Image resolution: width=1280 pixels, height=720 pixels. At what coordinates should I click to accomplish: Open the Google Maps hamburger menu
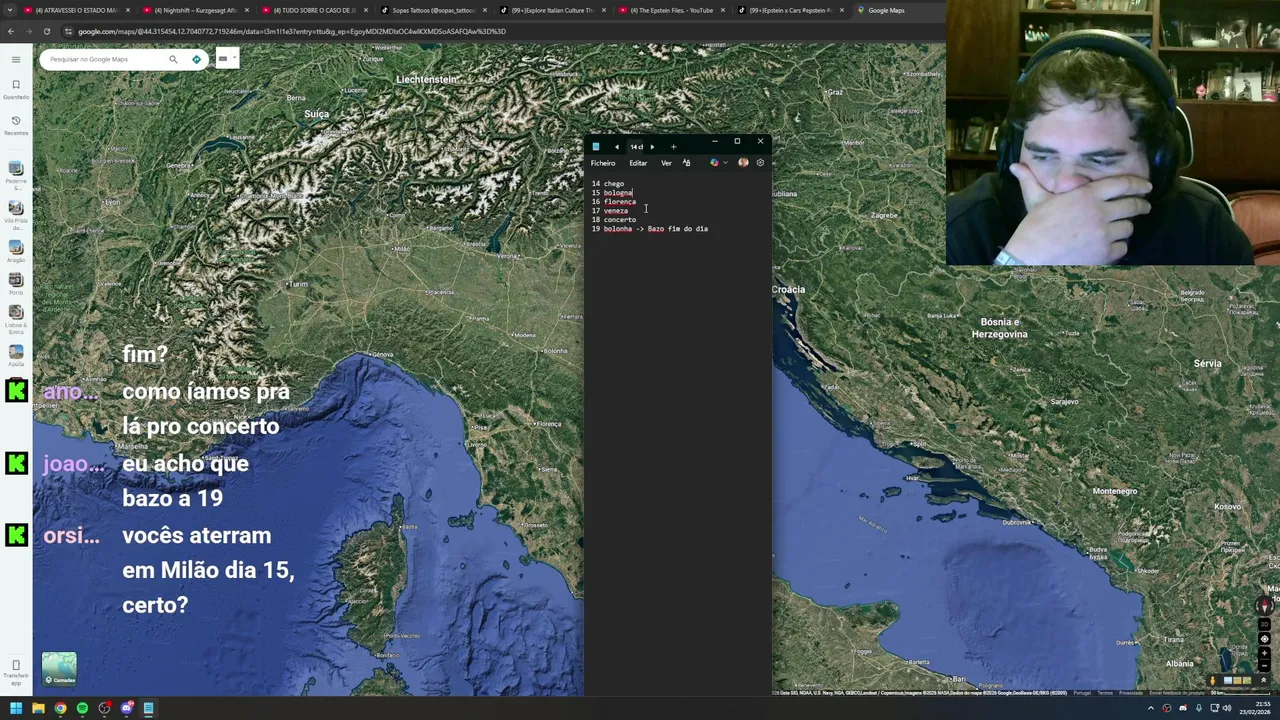[x=16, y=59]
